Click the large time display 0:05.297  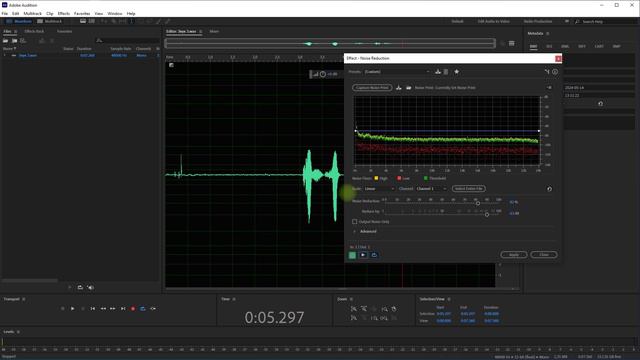(274, 318)
